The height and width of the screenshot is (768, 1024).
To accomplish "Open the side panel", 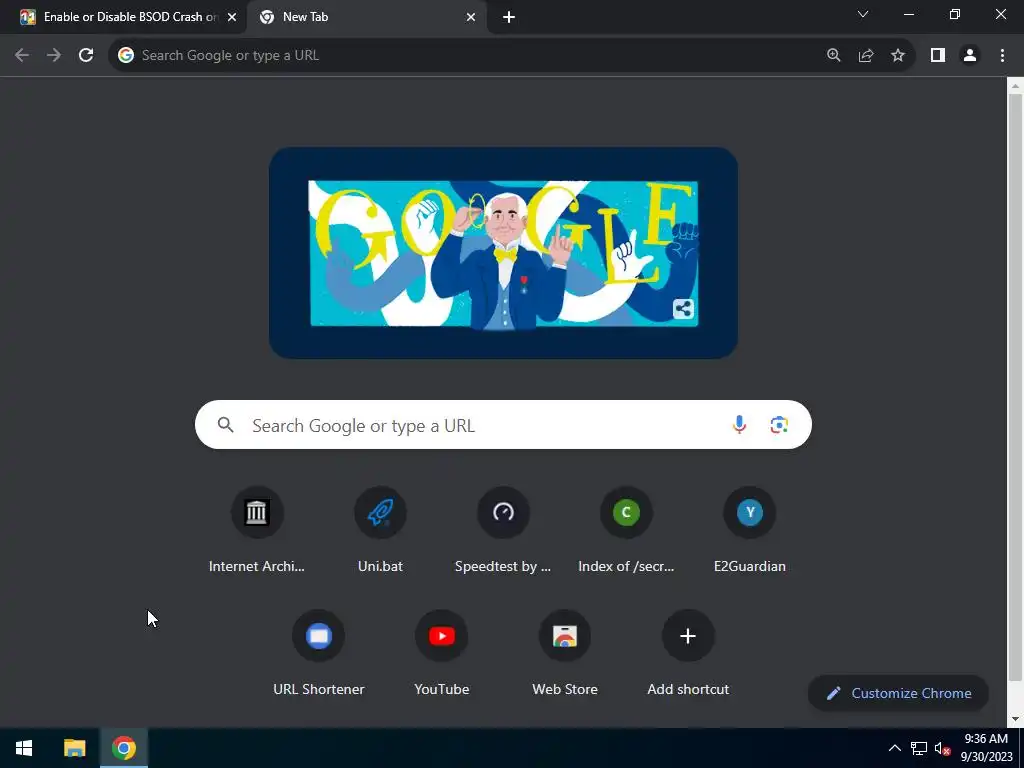I will click(x=938, y=56).
